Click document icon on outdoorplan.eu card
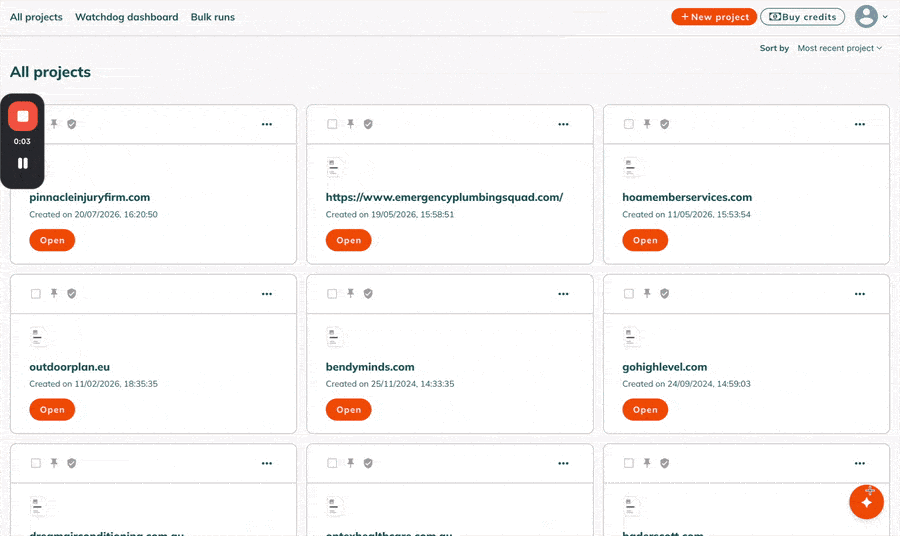Image resolution: width=900 pixels, height=536 pixels. pos(38,337)
